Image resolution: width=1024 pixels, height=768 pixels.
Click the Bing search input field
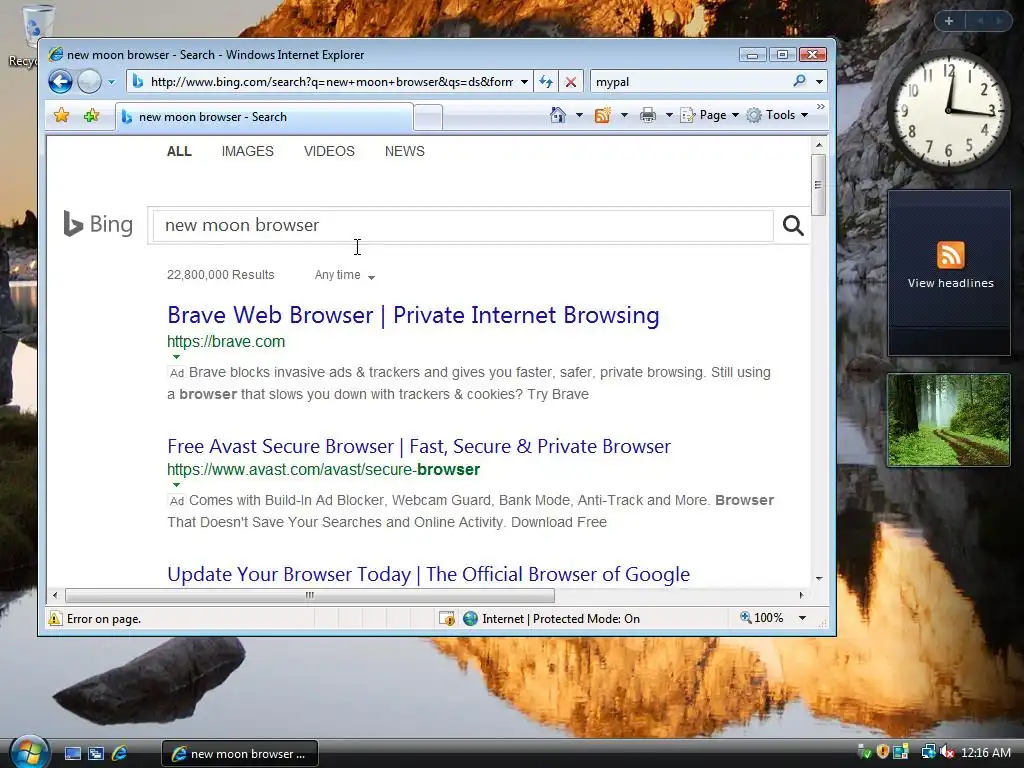point(463,225)
